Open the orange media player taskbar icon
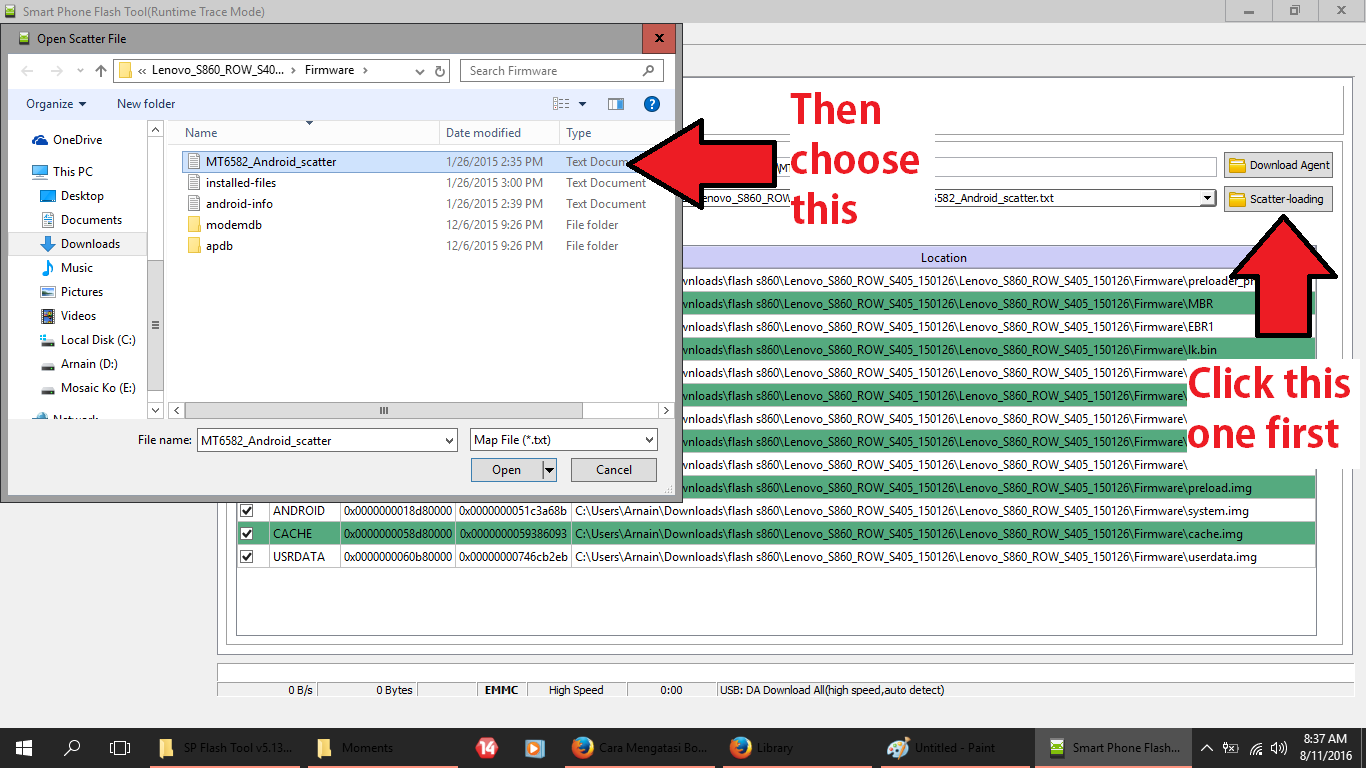This screenshot has height=768, width=1366. tap(535, 747)
